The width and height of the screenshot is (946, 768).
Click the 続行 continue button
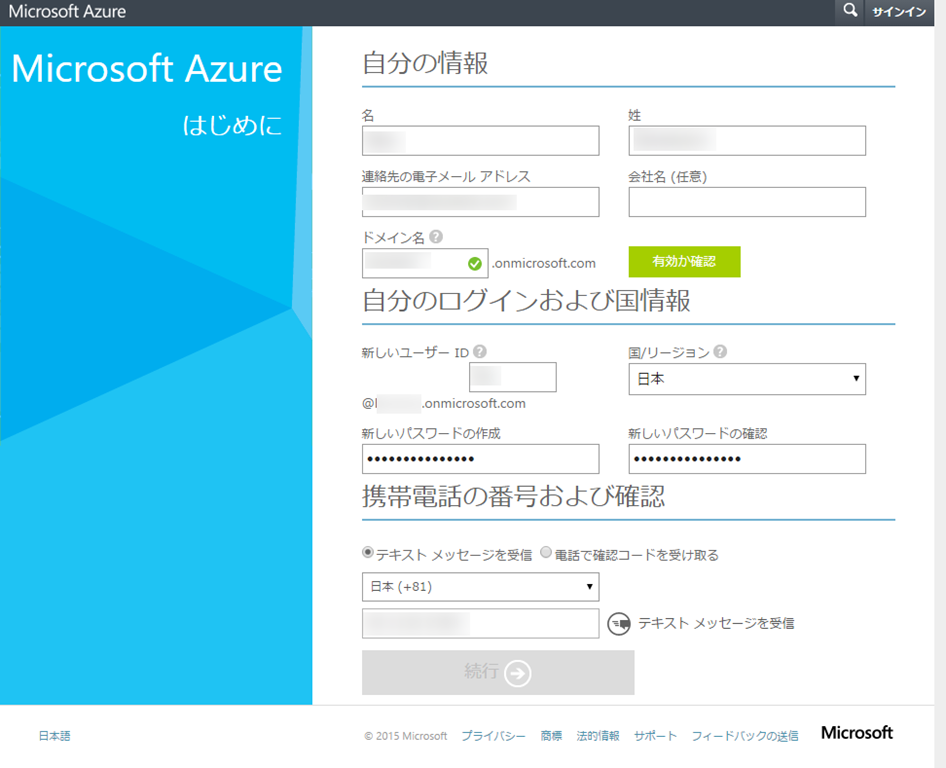click(x=498, y=672)
